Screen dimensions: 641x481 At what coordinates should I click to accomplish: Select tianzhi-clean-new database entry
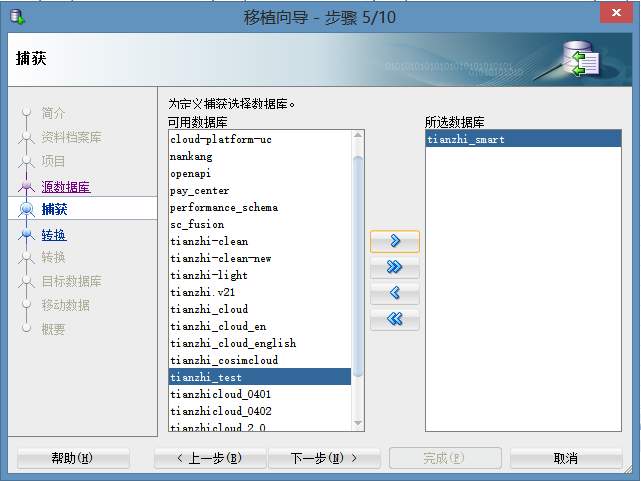pyautogui.click(x=260, y=258)
